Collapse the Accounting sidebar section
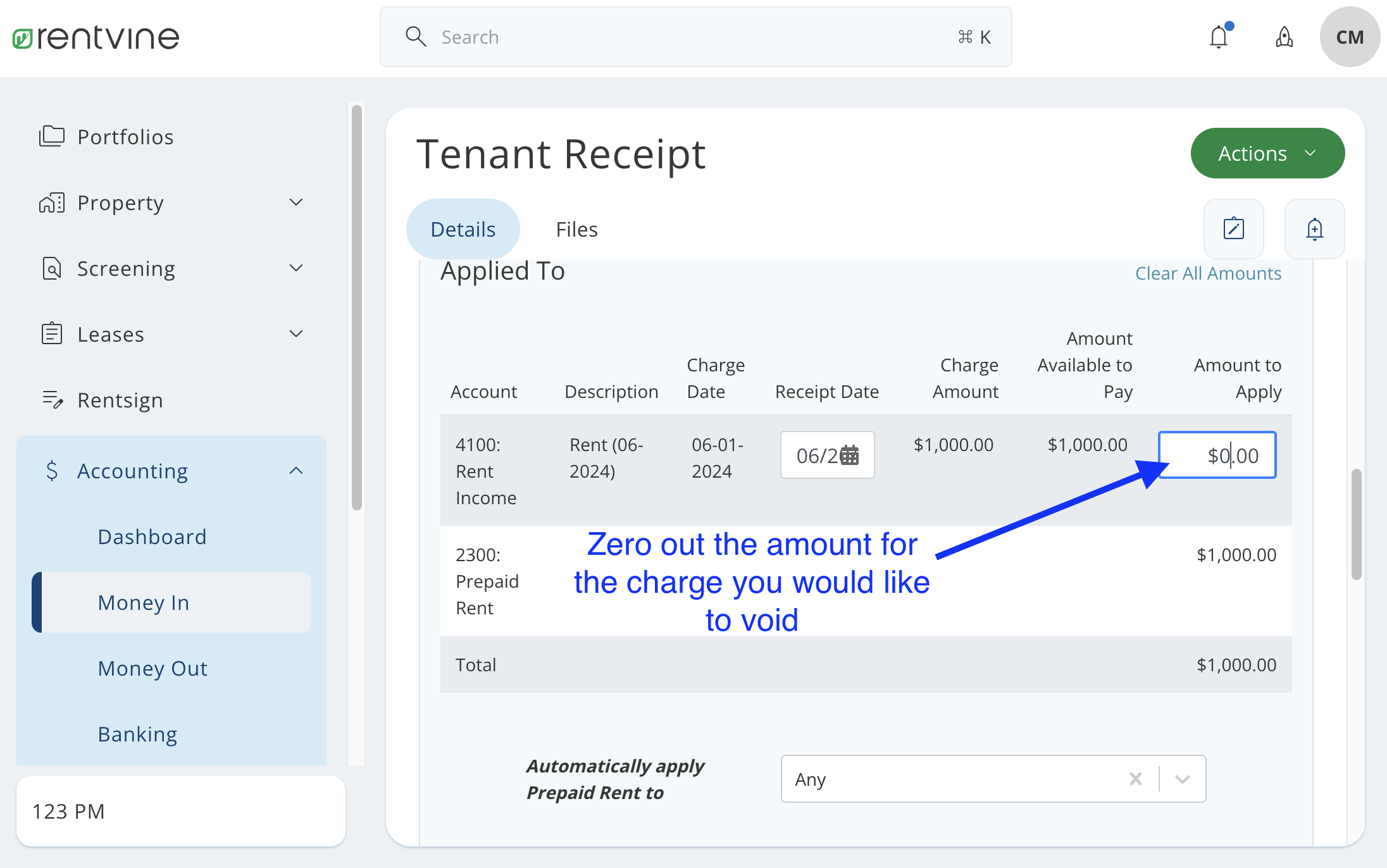The height and width of the screenshot is (868, 1387). pos(296,470)
